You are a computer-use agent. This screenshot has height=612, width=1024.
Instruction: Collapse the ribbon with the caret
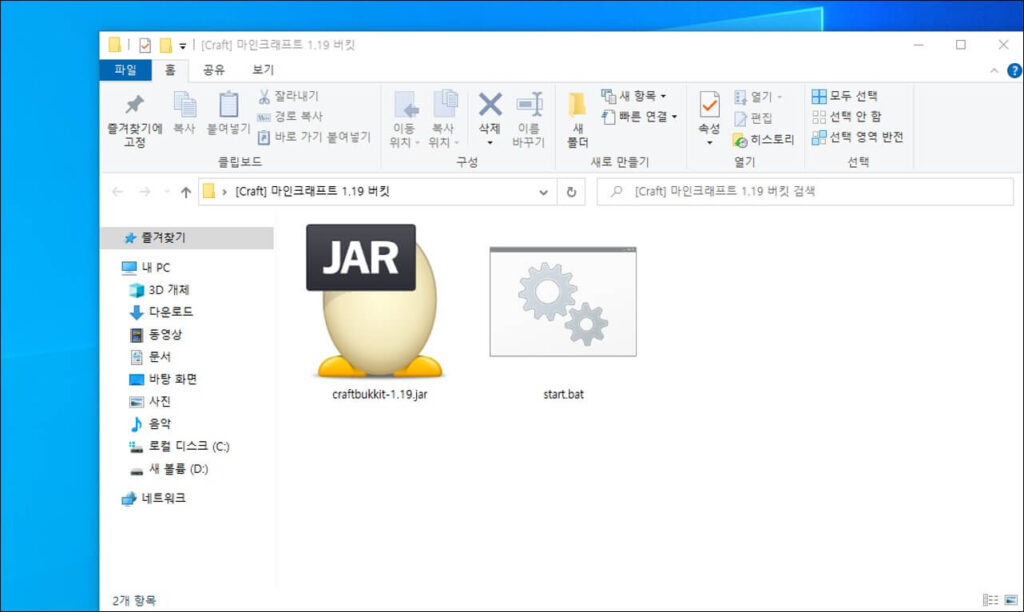994,71
